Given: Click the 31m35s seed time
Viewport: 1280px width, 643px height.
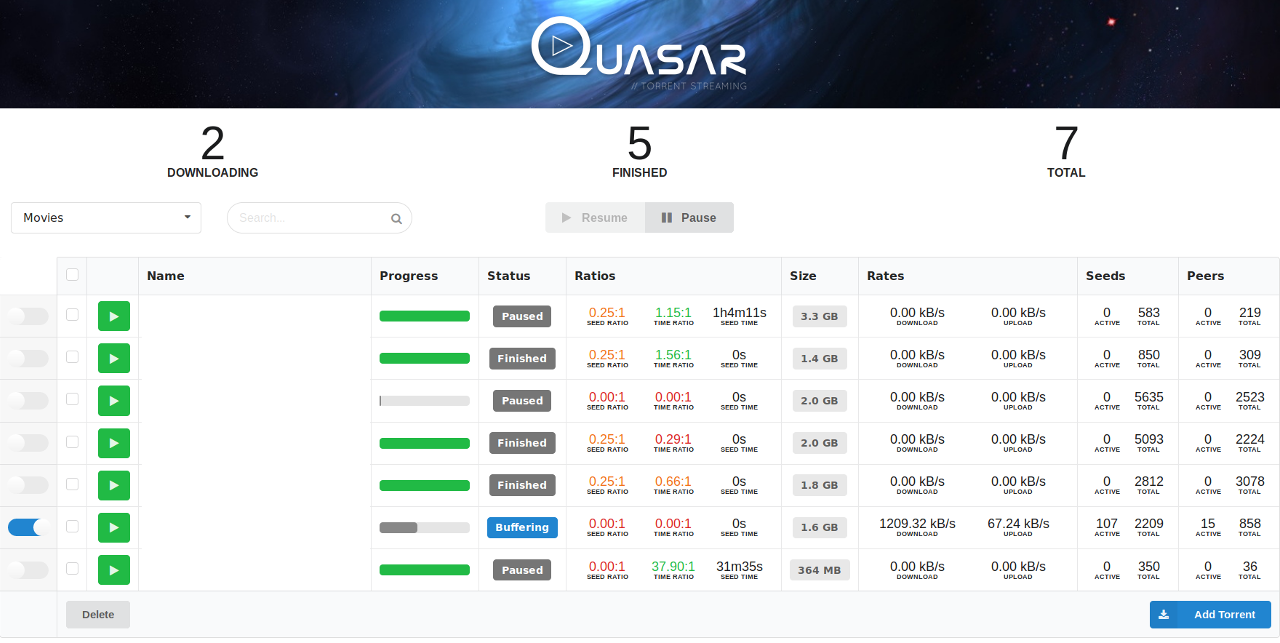Looking at the screenshot, I should [739, 566].
